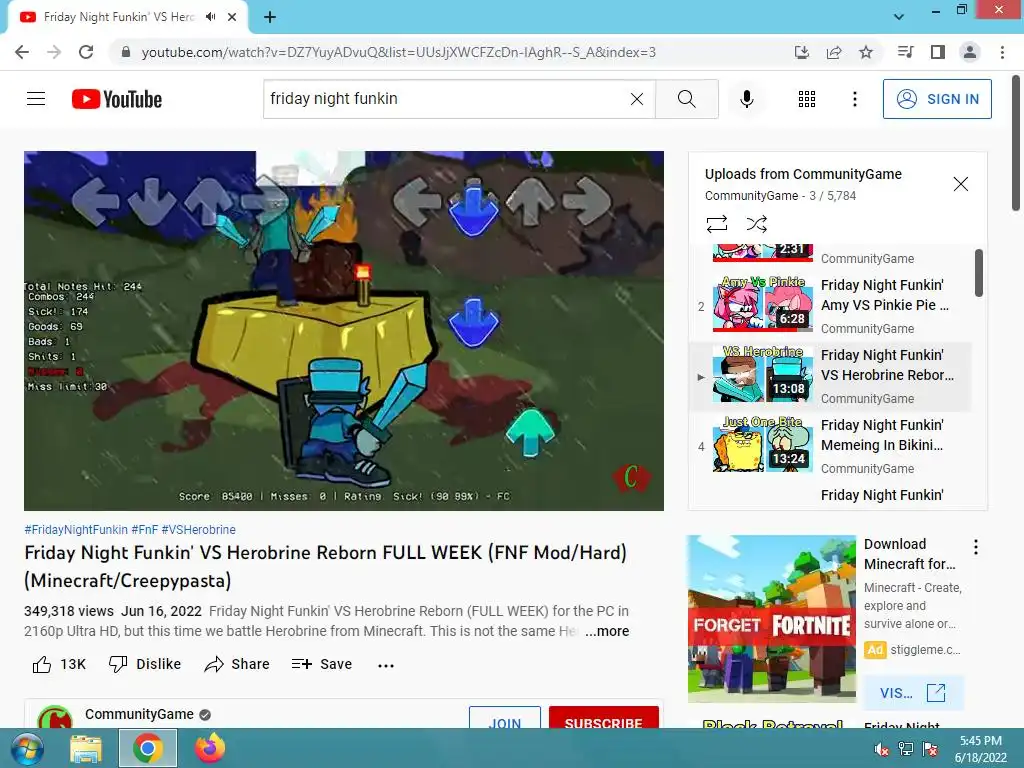Click the muted volume tray icon
The image size is (1024, 768).
[881, 749]
